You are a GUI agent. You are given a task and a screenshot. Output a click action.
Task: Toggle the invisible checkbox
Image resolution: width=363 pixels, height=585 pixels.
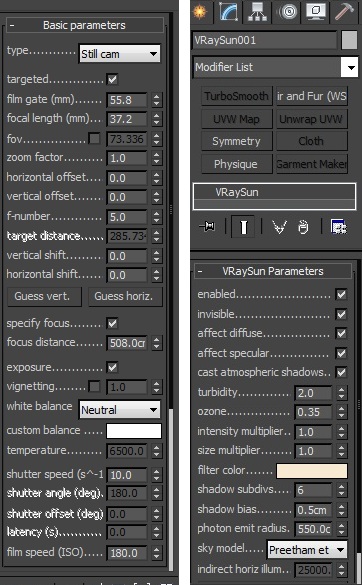coord(341,314)
